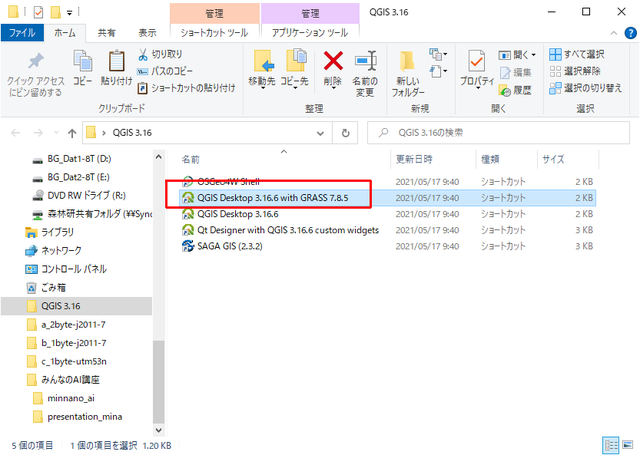Open ネットワーク in the navigation pane
The image size is (640, 455).
[53, 251]
